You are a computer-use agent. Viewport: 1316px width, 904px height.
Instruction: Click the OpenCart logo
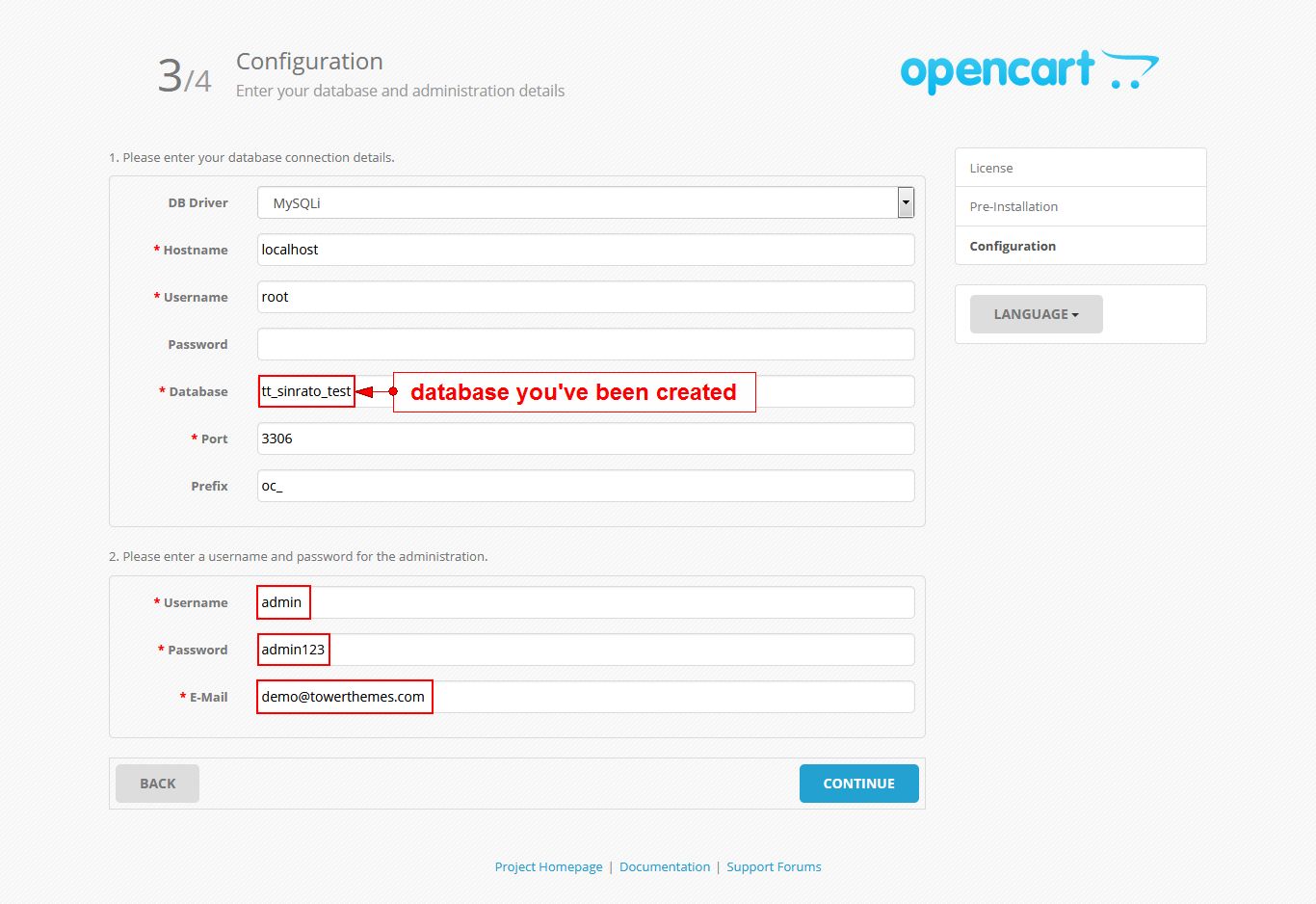[x=1029, y=72]
